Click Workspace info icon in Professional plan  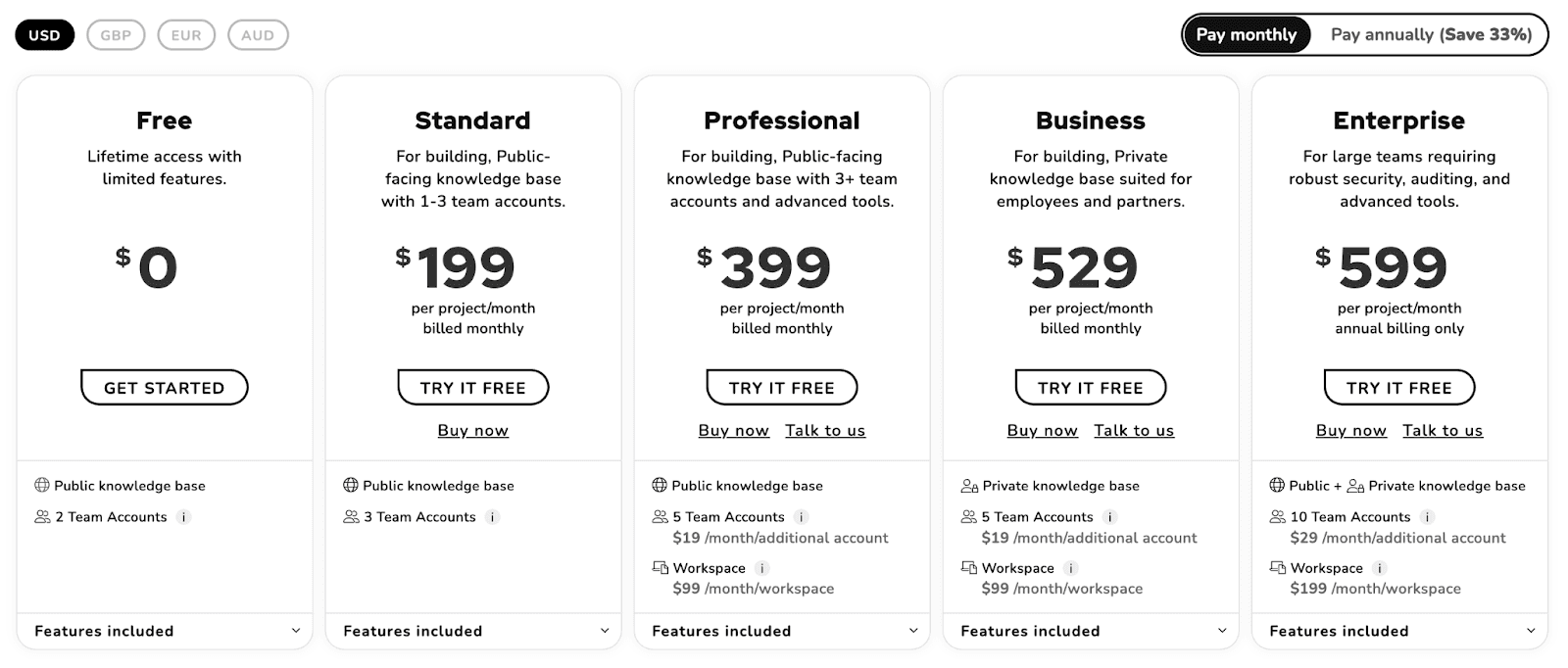(x=762, y=568)
